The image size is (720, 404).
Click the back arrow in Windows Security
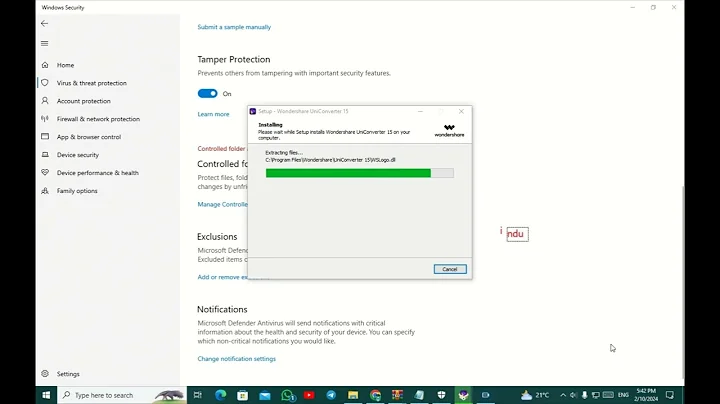tap(45, 23)
